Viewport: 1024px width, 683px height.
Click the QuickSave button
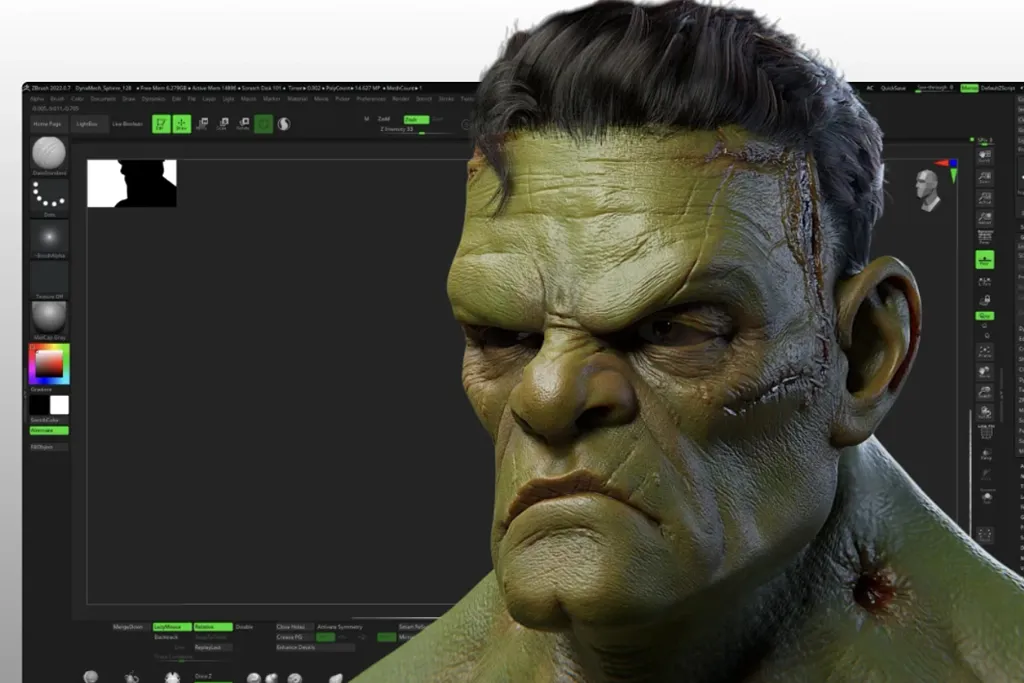point(893,88)
